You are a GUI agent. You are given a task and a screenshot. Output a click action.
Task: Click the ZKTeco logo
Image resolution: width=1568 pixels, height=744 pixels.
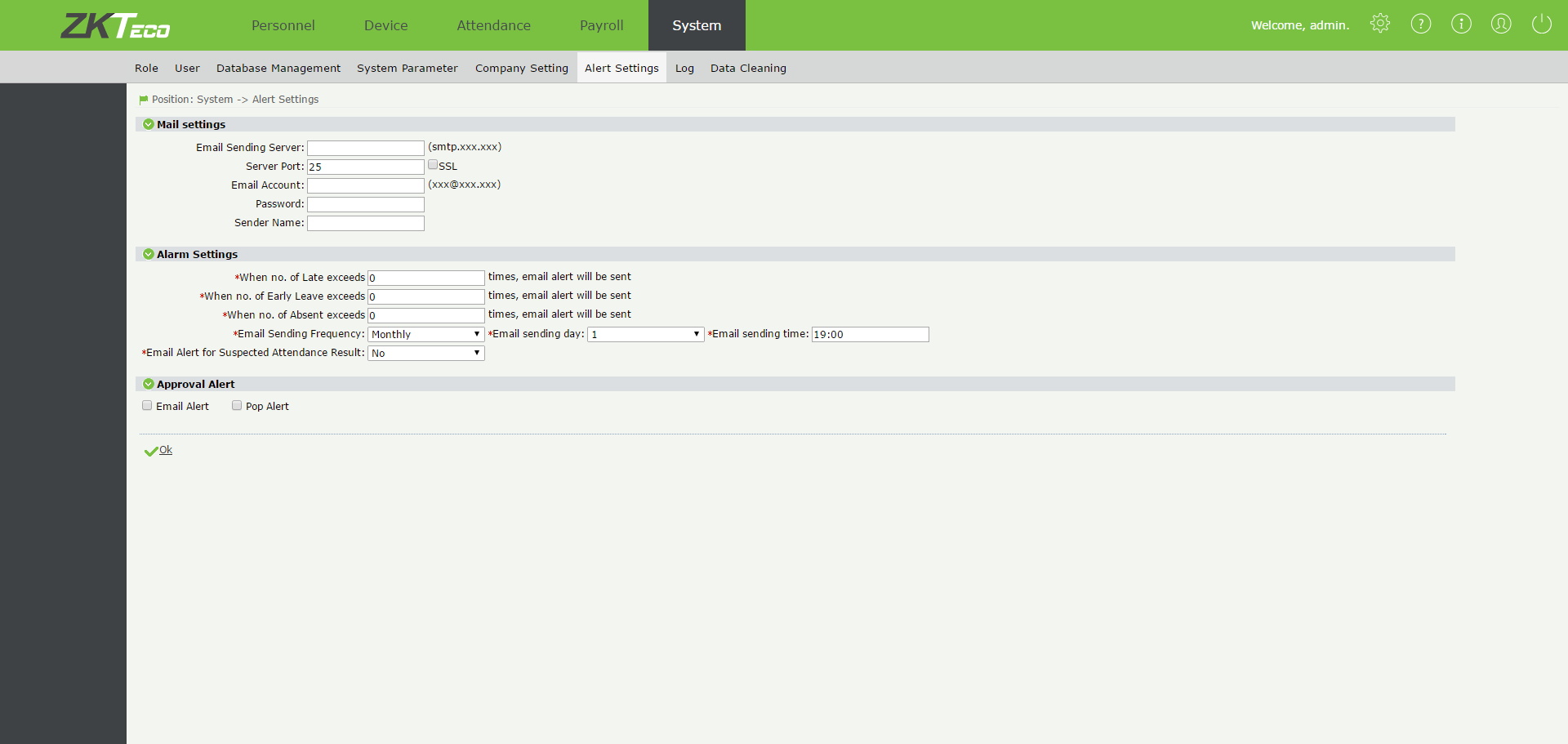coord(115,25)
